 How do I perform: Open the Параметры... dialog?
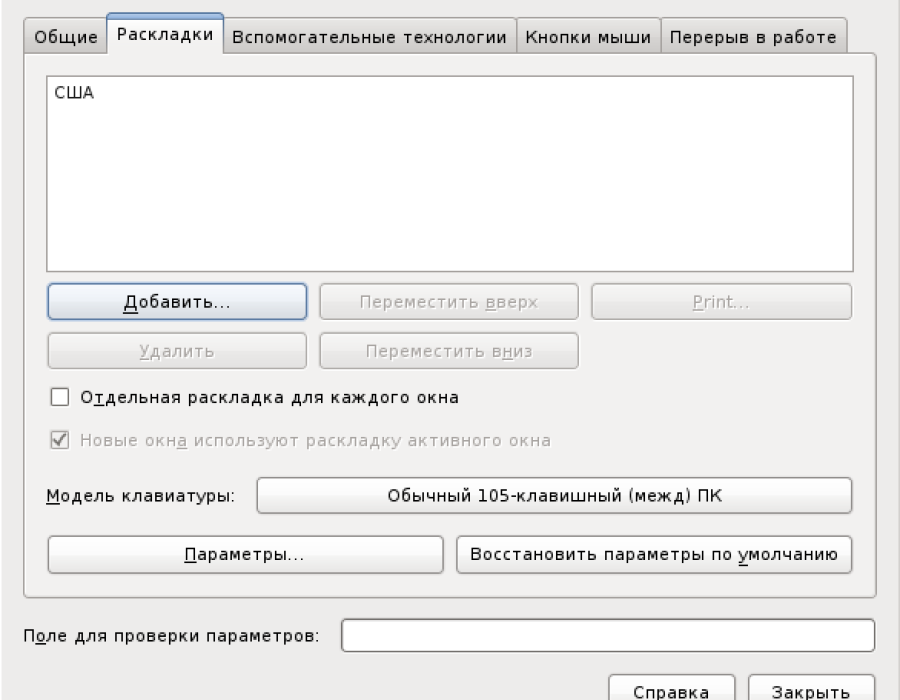click(246, 554)
